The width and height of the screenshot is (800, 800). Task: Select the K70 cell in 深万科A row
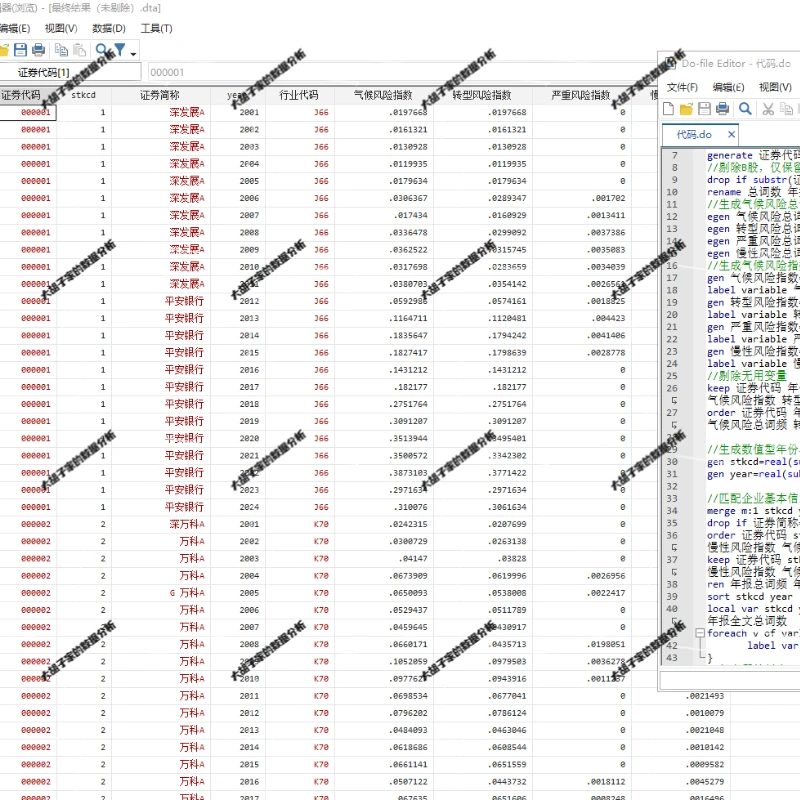[x=300, y=524]
